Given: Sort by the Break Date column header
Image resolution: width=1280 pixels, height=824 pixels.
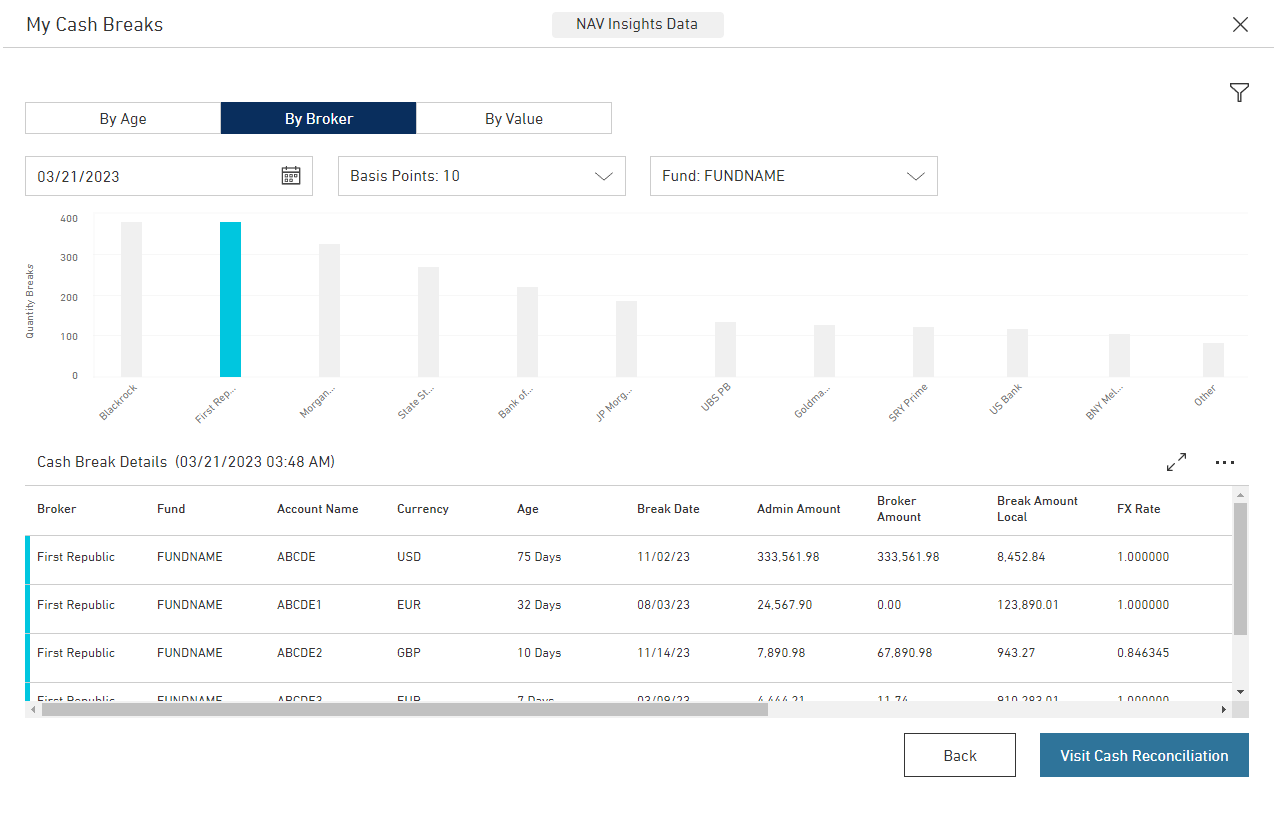Looking at the screenshot, I should tap(668, 509).
